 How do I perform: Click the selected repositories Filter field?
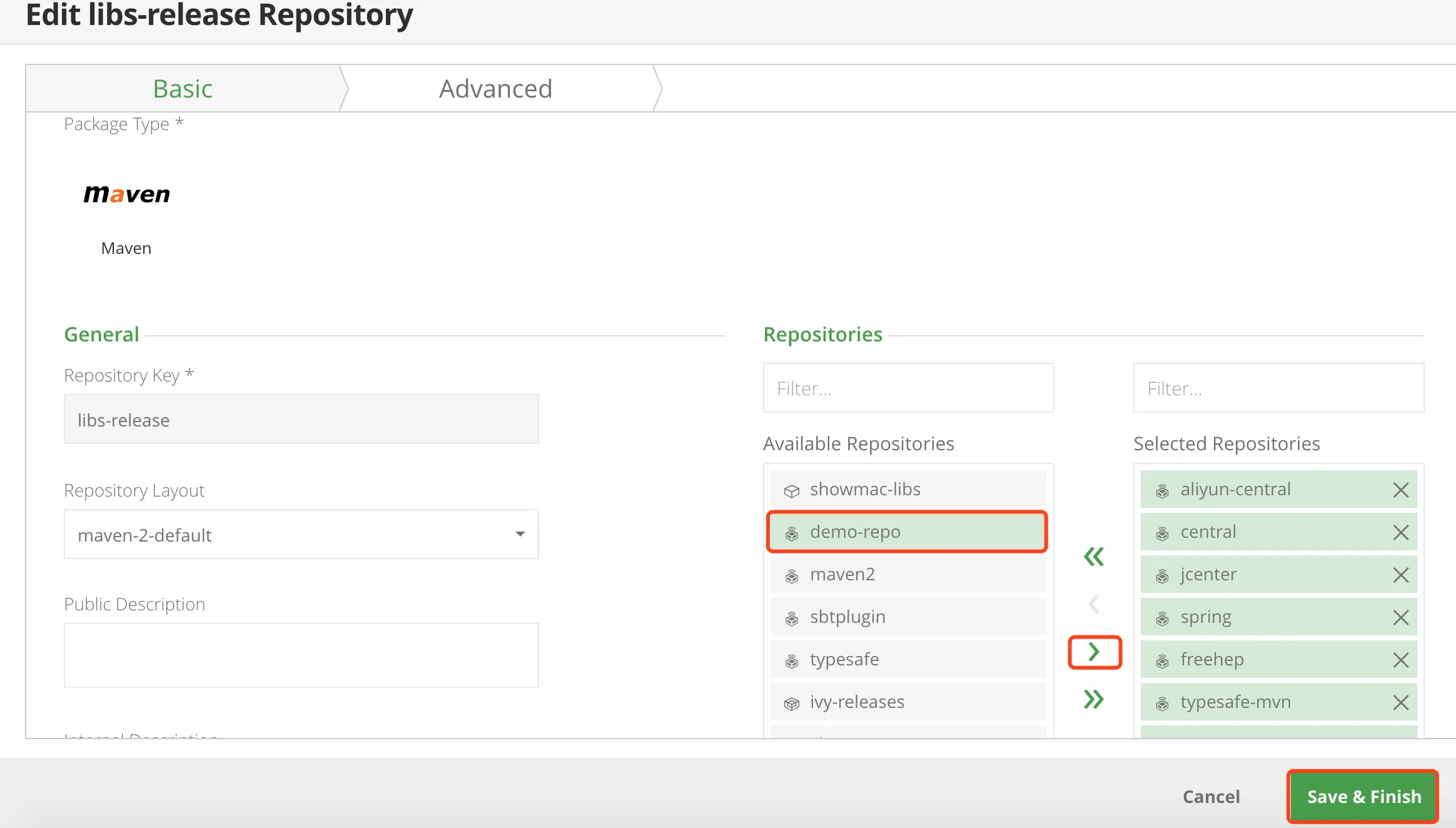(1278, 388)
